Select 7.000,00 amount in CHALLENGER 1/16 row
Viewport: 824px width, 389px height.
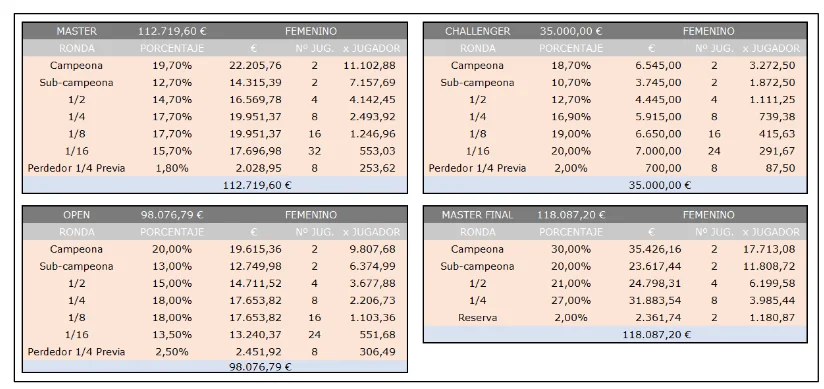[x=657, y=151]
